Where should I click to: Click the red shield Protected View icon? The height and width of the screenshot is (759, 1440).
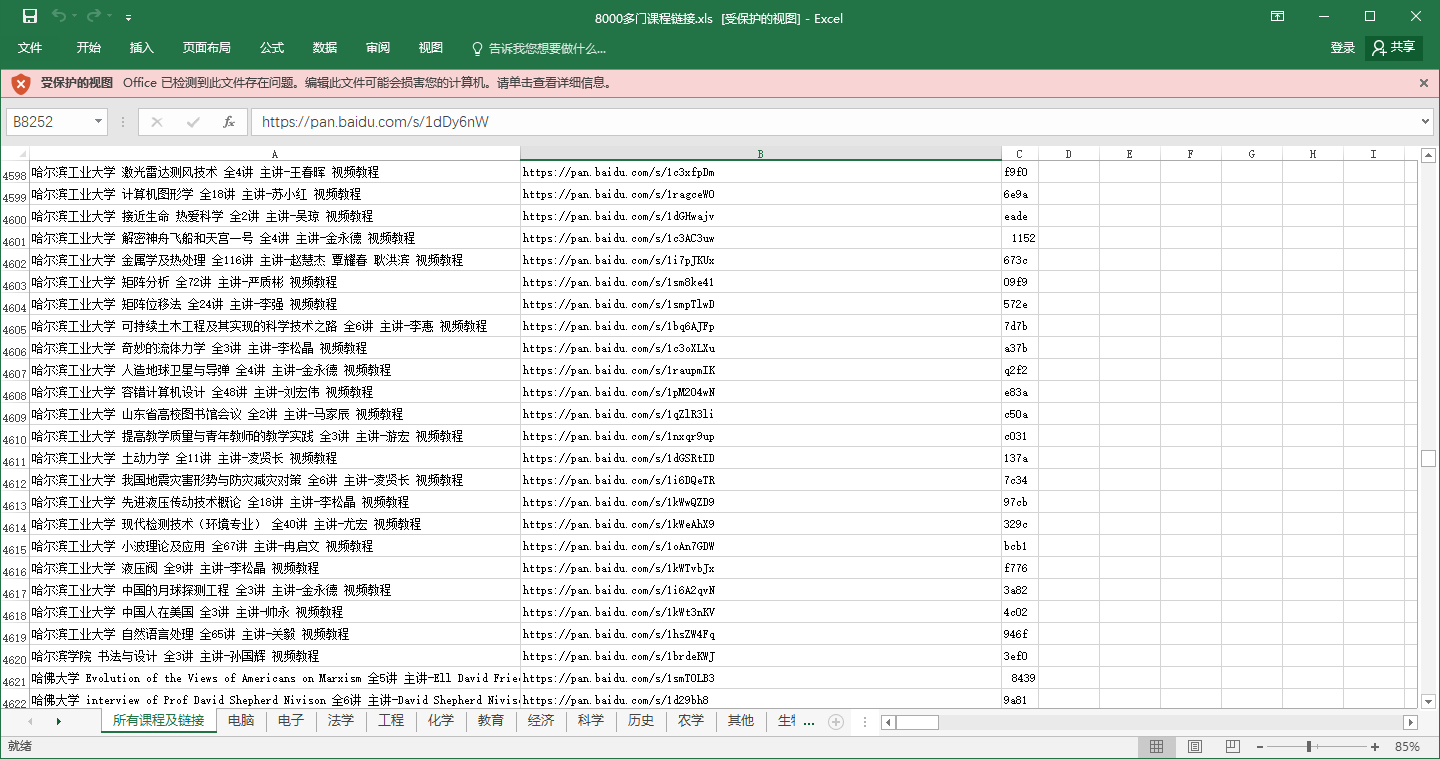[21, 83]
